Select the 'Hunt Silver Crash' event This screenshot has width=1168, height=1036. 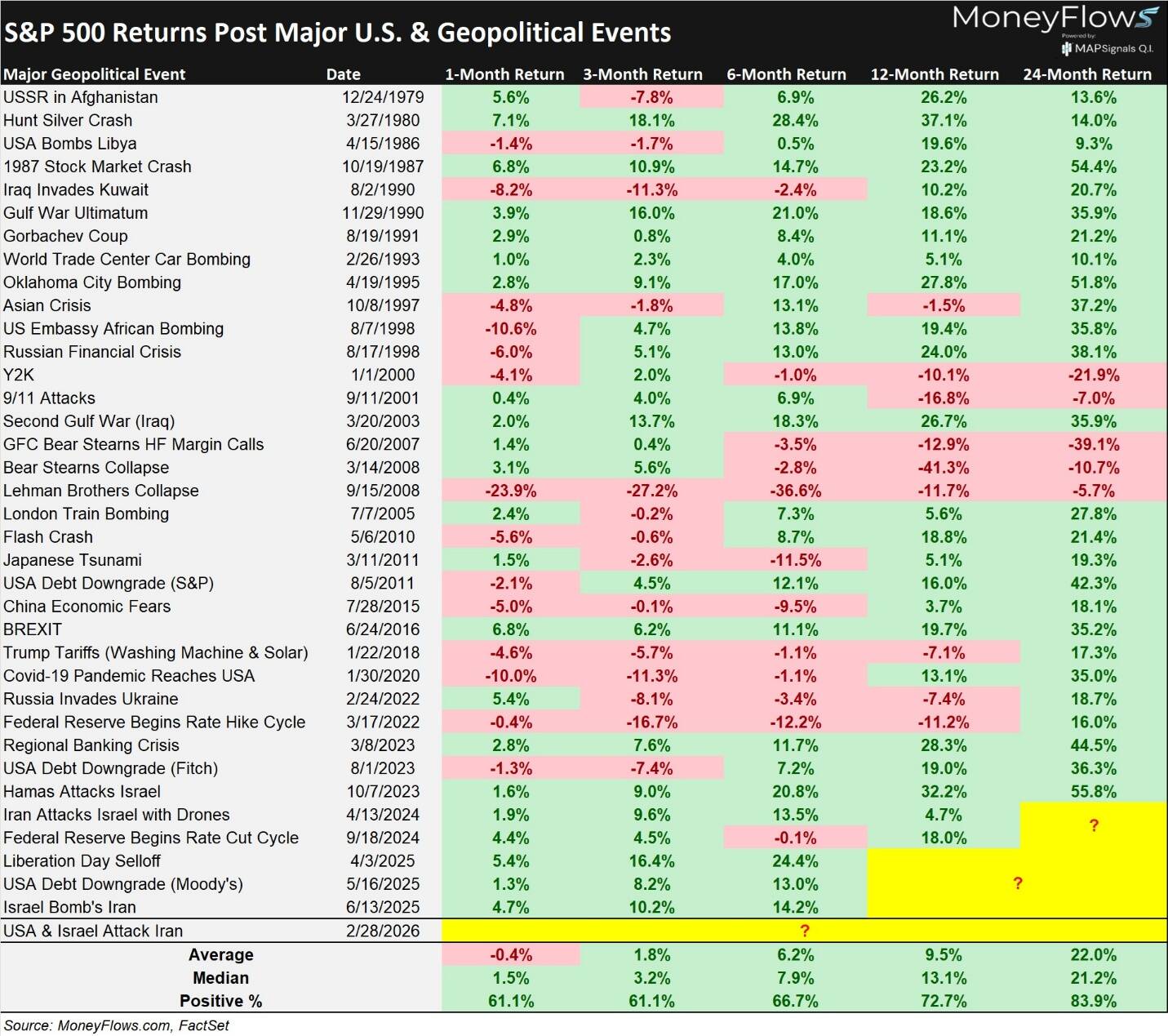point(68,120)
